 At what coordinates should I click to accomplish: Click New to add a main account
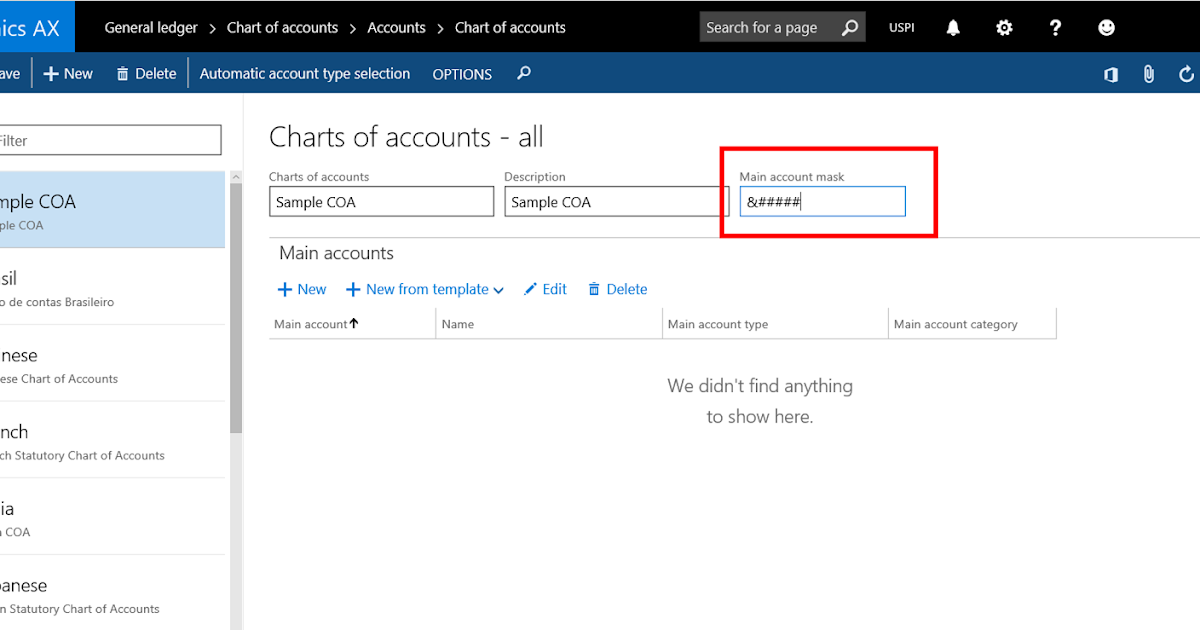pyautogui.click(x=301, y=289)
